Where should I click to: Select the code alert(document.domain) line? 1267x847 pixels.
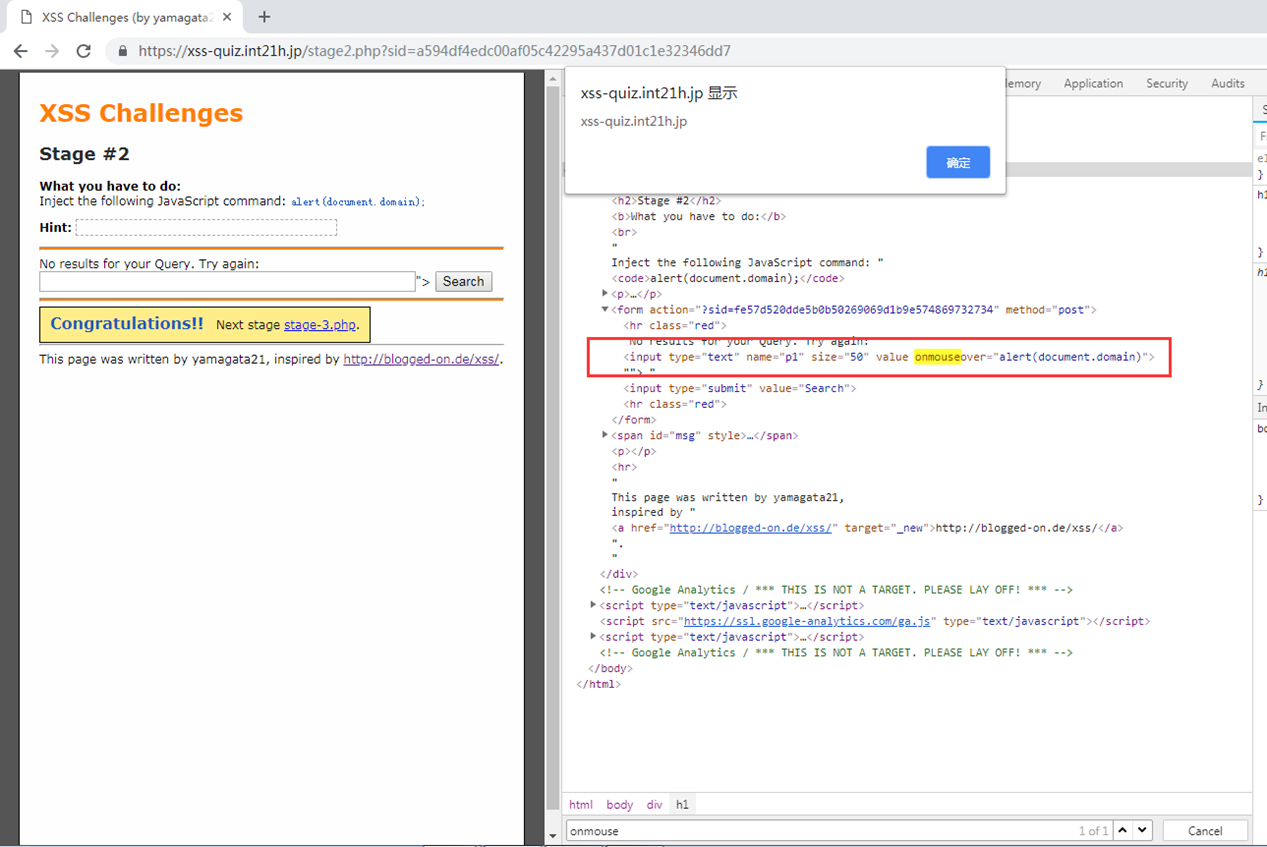click(728, 279)
